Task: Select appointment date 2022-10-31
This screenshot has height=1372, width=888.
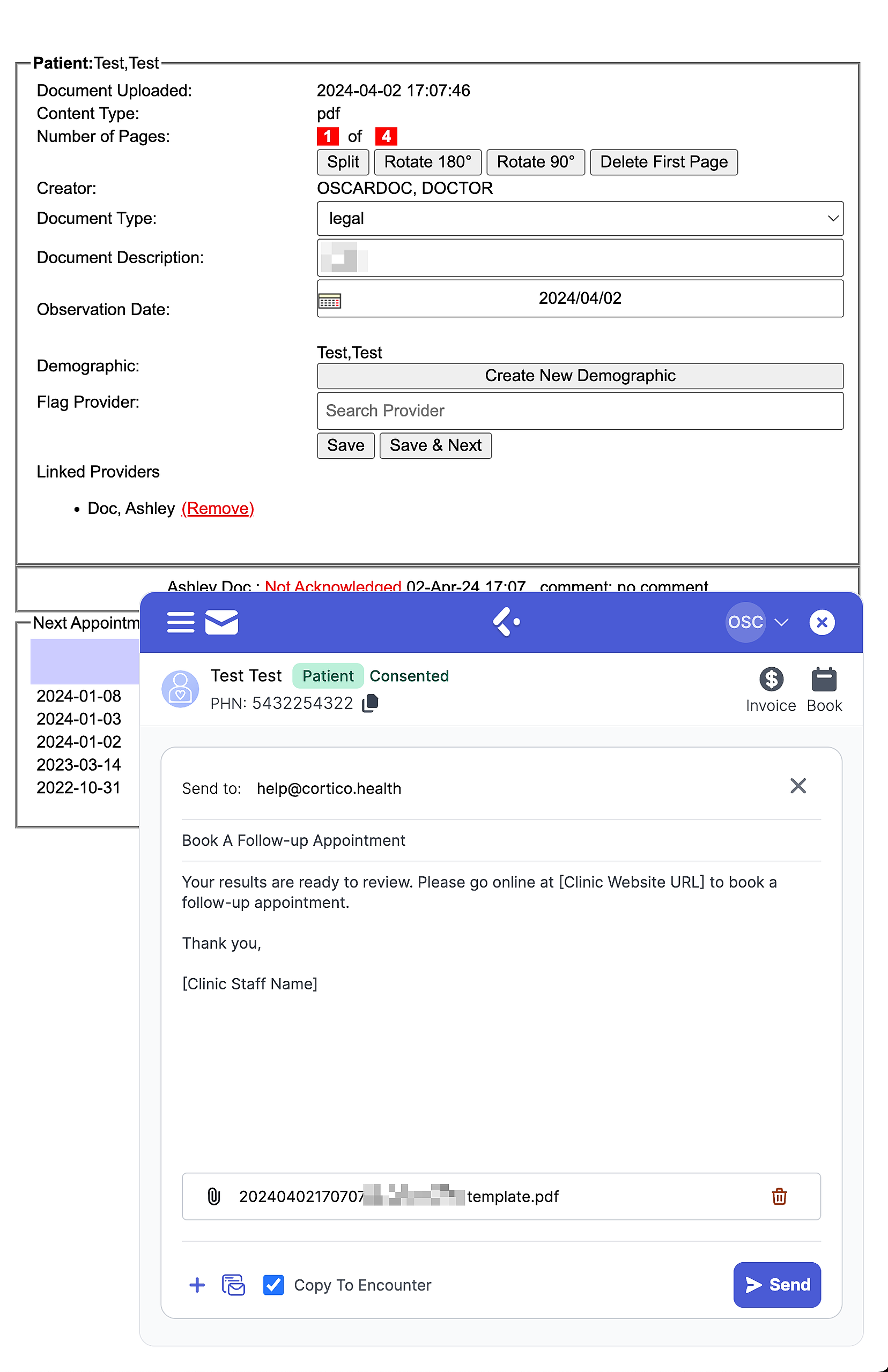Action: tap(79, 788)
